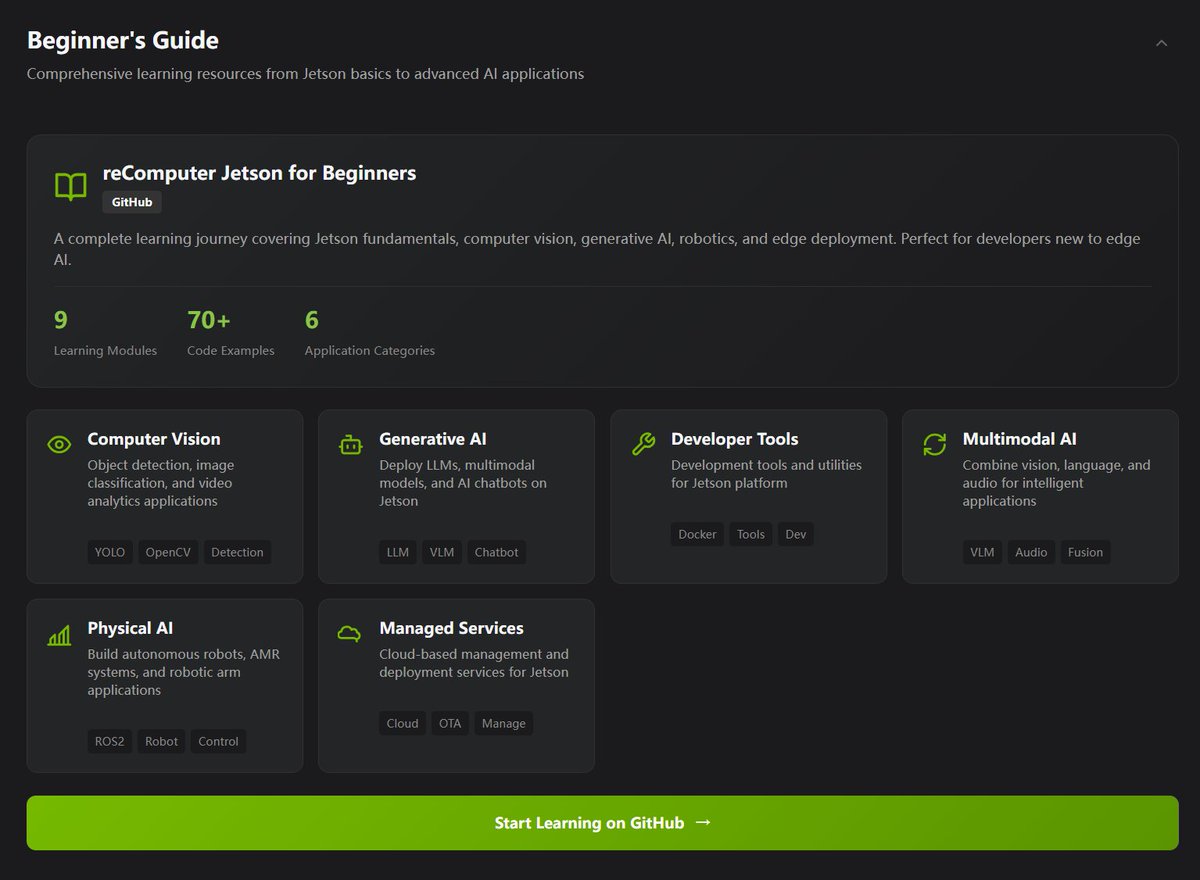Click the Start Learning on GitHub button
This screenshot has height=880, width=1200.
coord(602,823)
